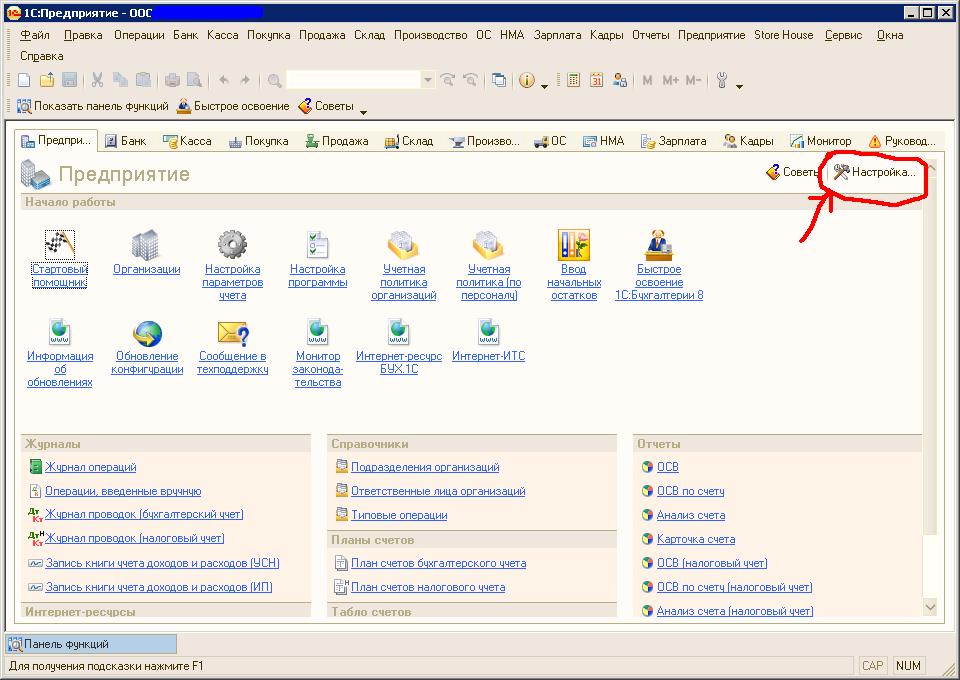The height and width of the screenshot is (680, 960).
Task: Switch to the Склад tab
Action: (x=408, y=141)
